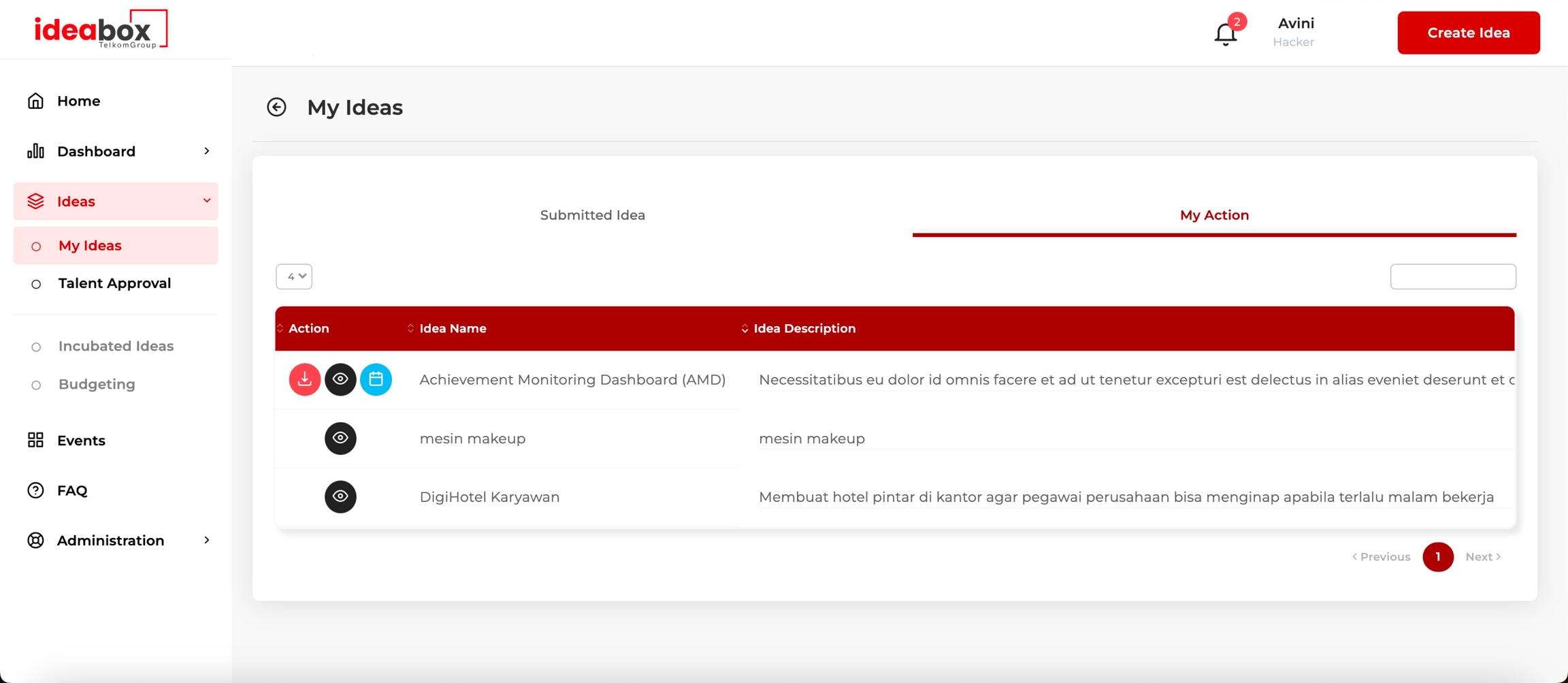Download the Achievement Monitoring Dashboard idea

[304, 379]
